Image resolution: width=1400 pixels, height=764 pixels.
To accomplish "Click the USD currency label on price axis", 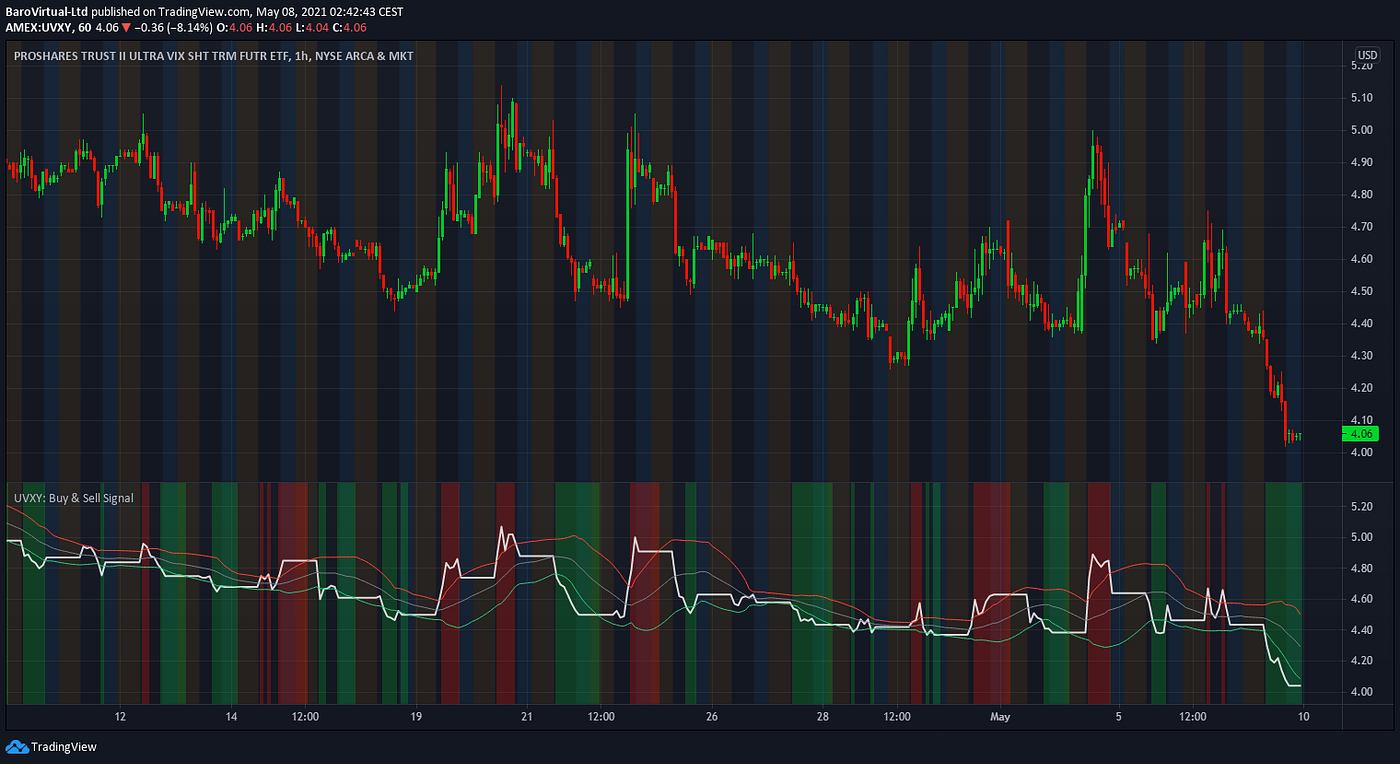I will click(1367, 55).
